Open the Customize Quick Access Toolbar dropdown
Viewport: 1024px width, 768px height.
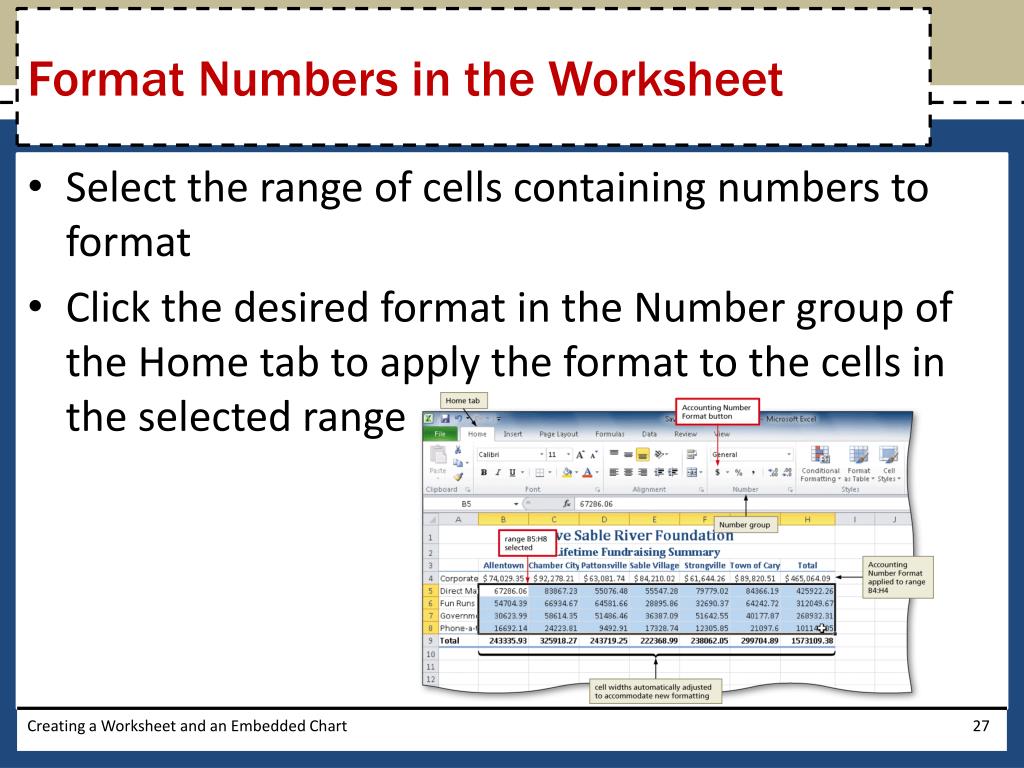click(x=499, y=419)
